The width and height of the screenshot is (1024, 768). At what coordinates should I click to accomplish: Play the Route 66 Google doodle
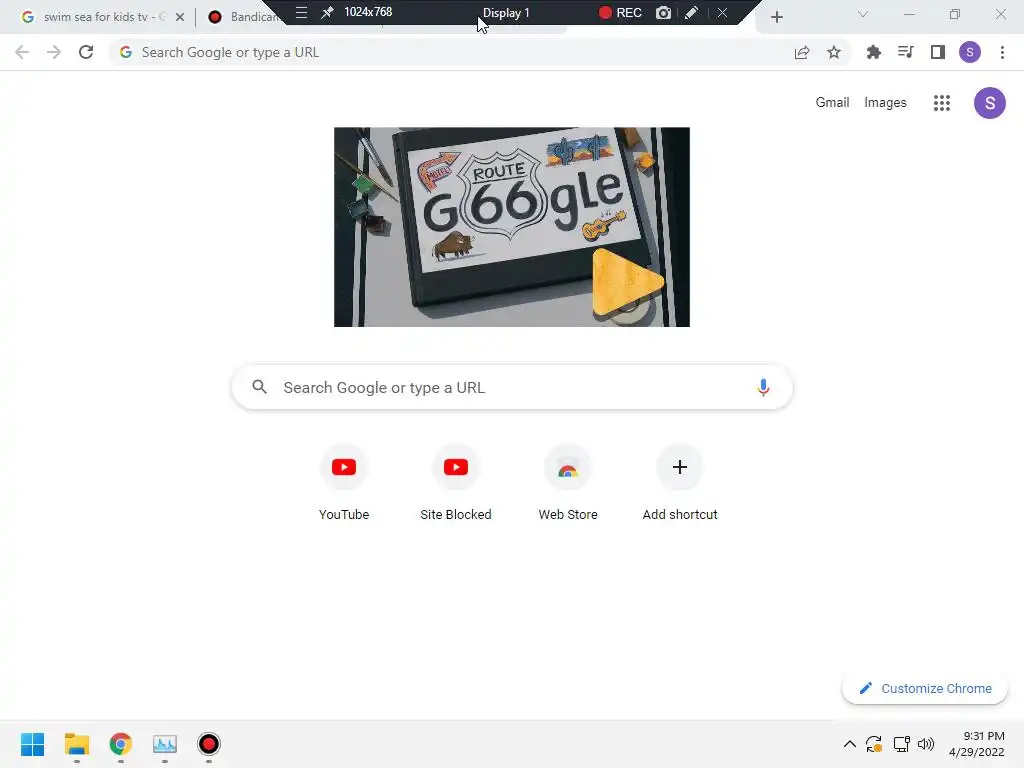coord(628,283)
